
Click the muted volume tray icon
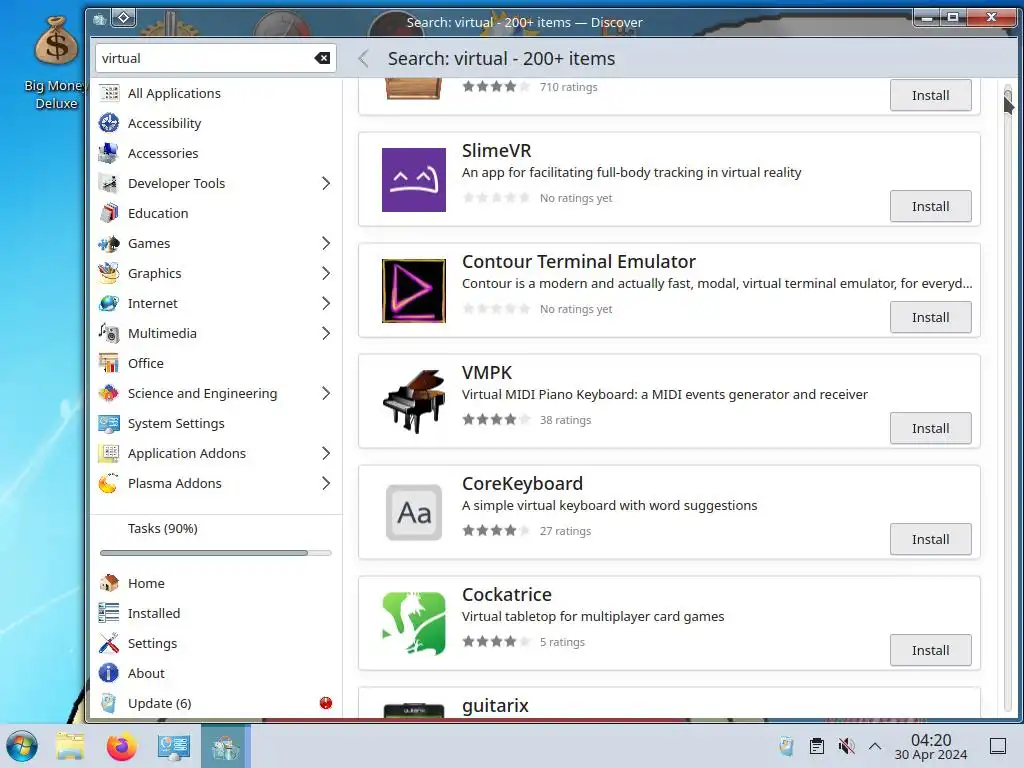846,746
